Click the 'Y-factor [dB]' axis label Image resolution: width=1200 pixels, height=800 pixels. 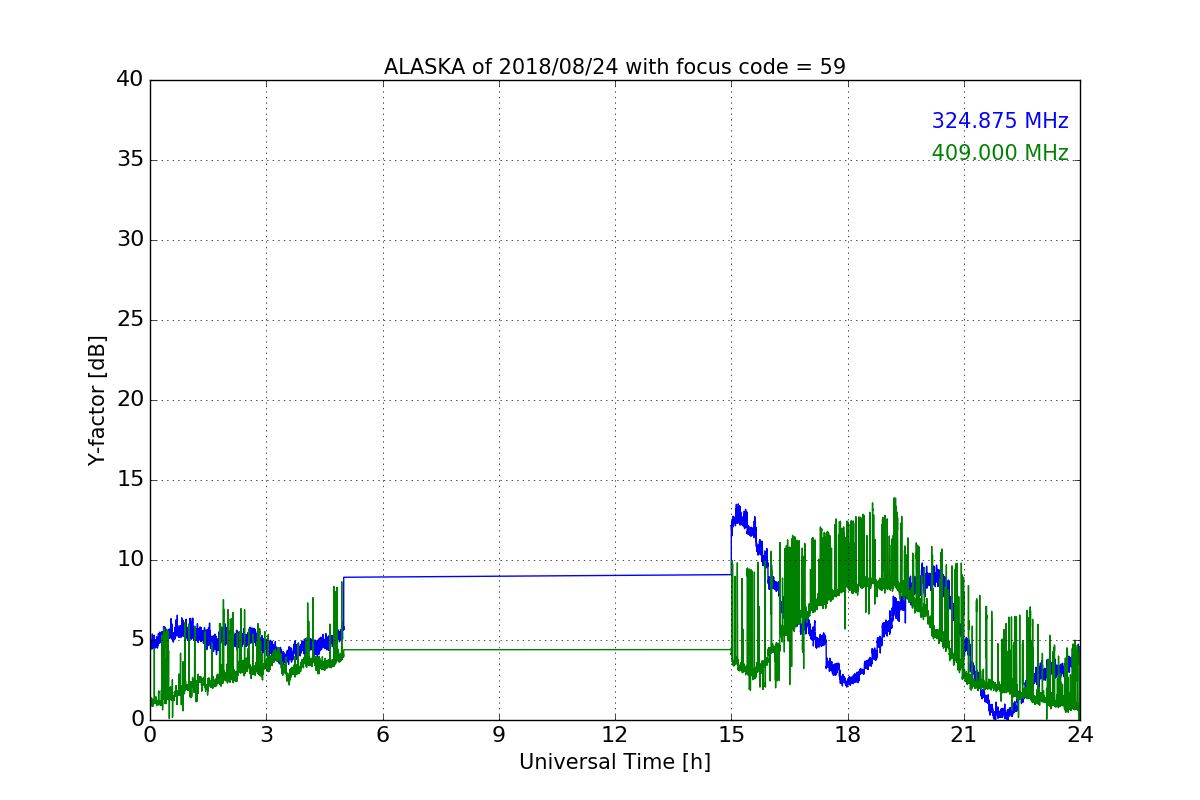tap(97, 400)
